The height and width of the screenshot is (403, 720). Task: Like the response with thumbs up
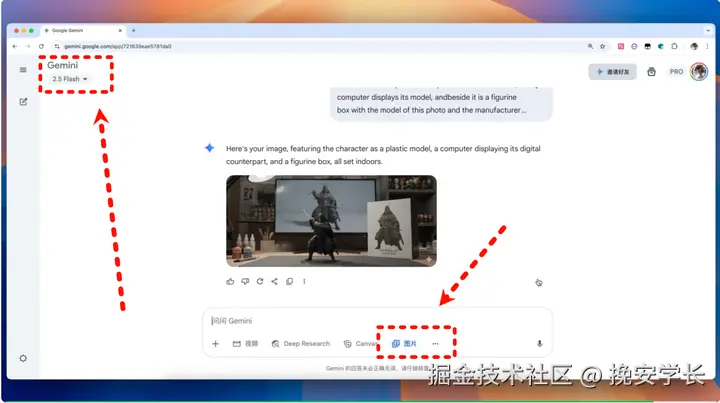click(230, 281)
